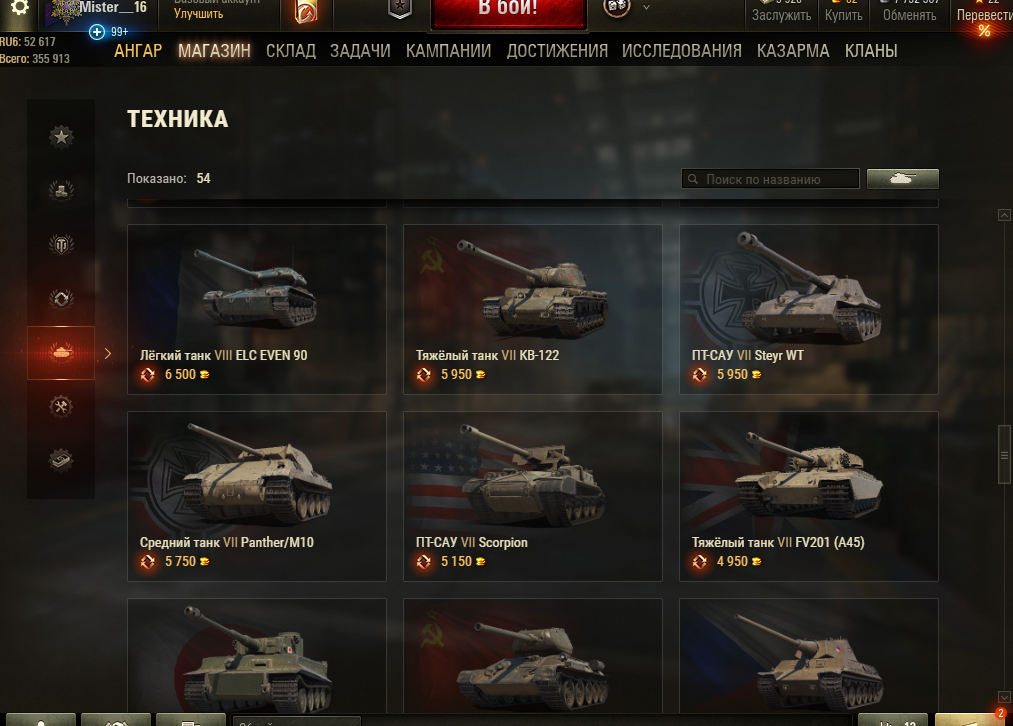Select the star icon in the sidebar

(x=61, y=136)
